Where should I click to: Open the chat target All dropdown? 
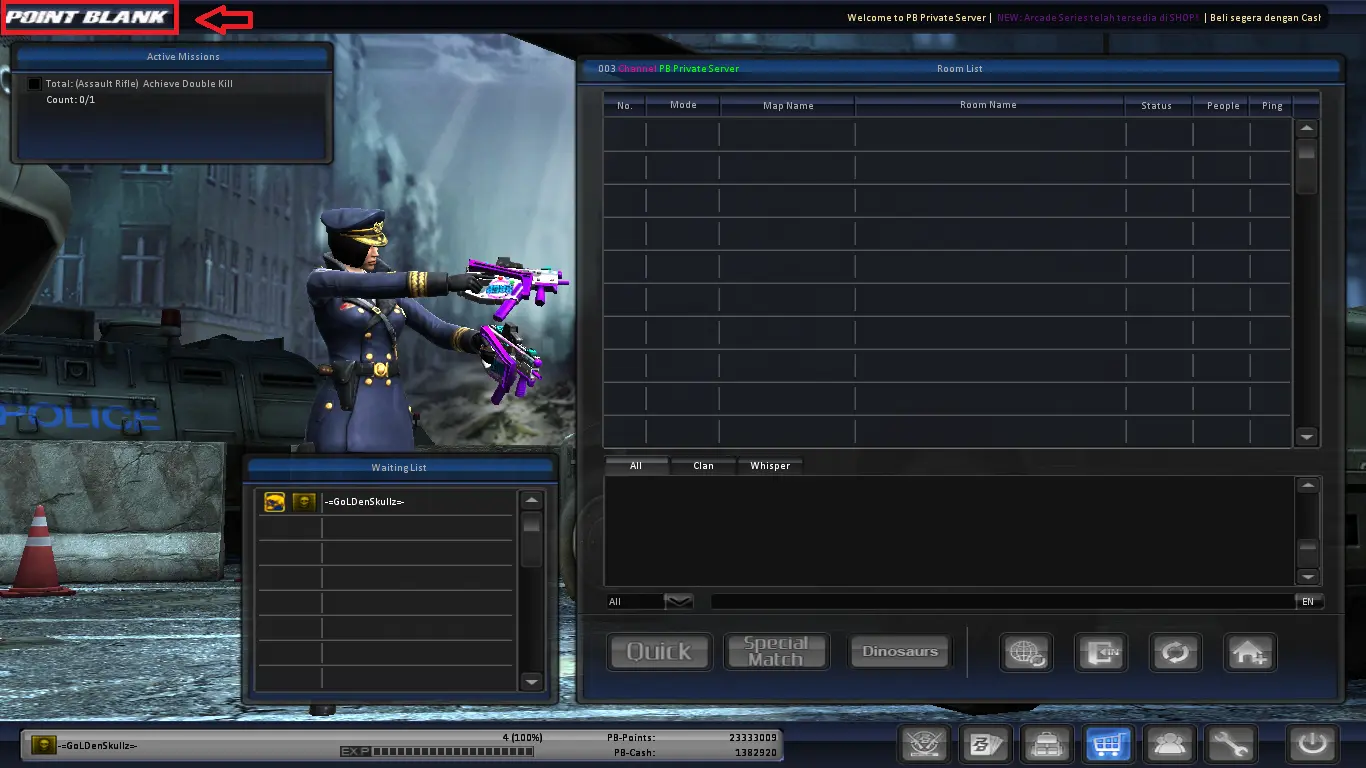click(650, 601)
